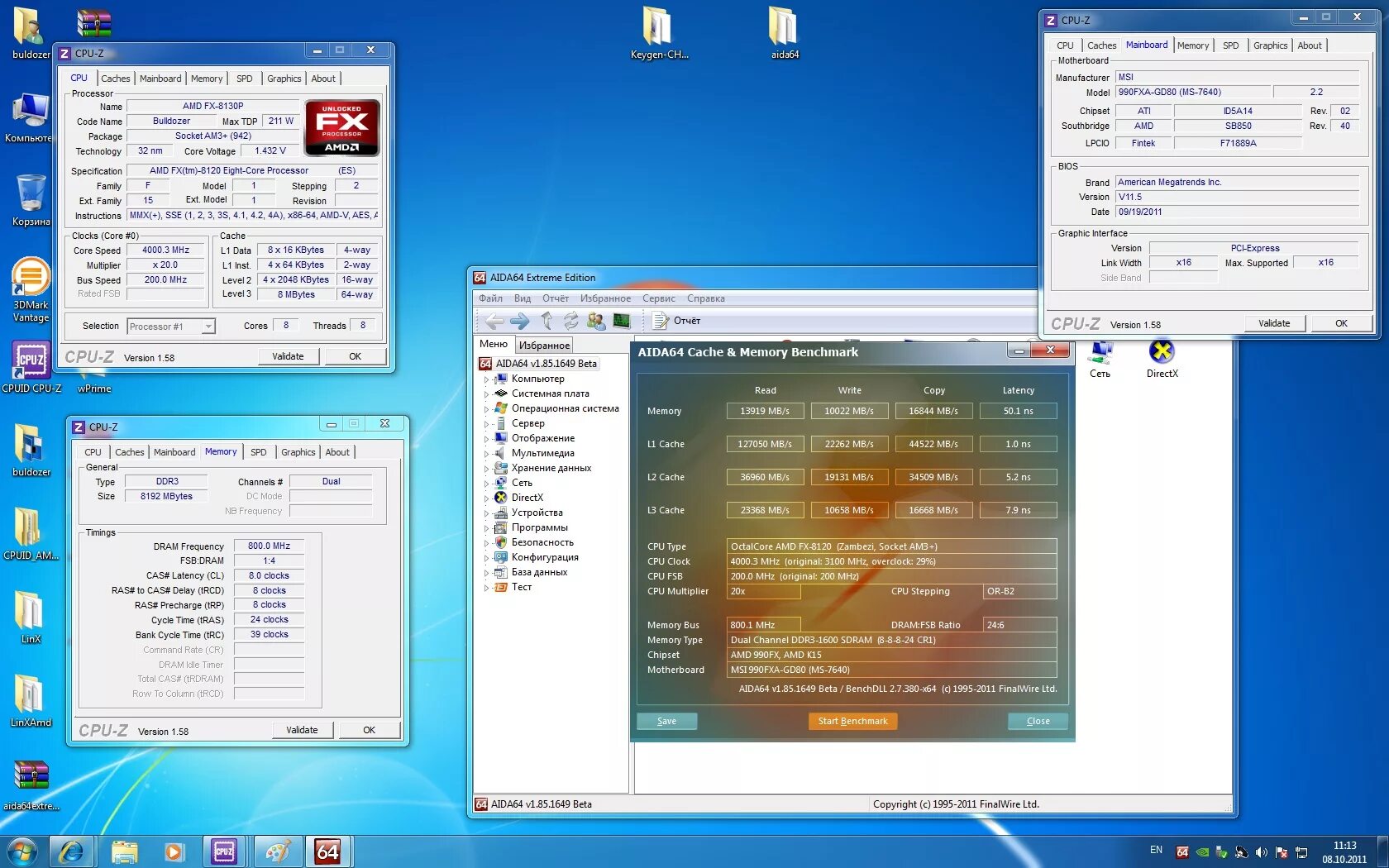
Task: Select the CPUID CPU-Z desktop shortcut
Action: pos(31,367)
